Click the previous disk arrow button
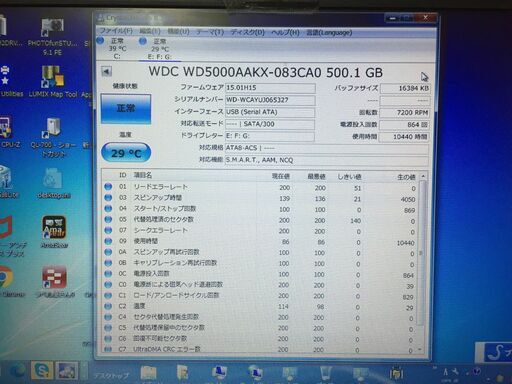Screen dimensions: 512x384 click(106, 72)
